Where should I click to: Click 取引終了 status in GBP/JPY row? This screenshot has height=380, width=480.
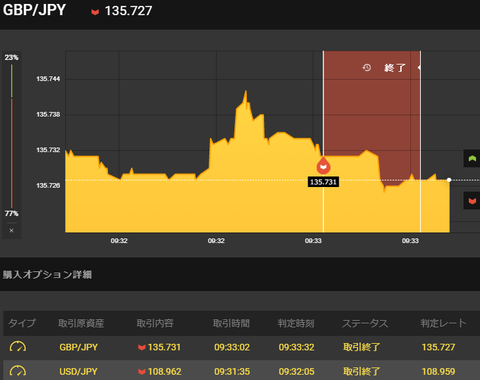point(362,347)
